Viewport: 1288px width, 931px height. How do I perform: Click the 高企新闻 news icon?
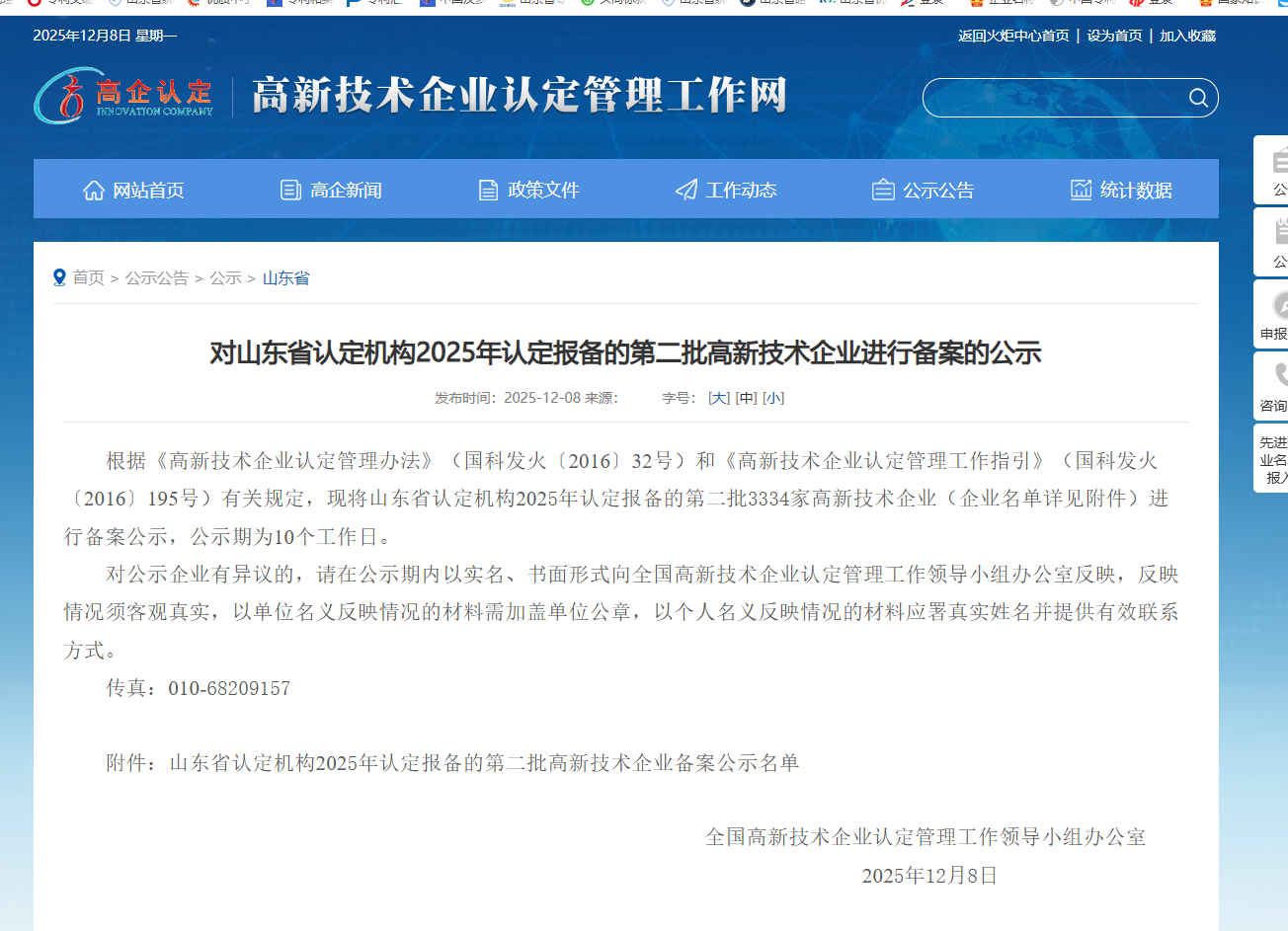pyautogui.click(x=290, y=190)
